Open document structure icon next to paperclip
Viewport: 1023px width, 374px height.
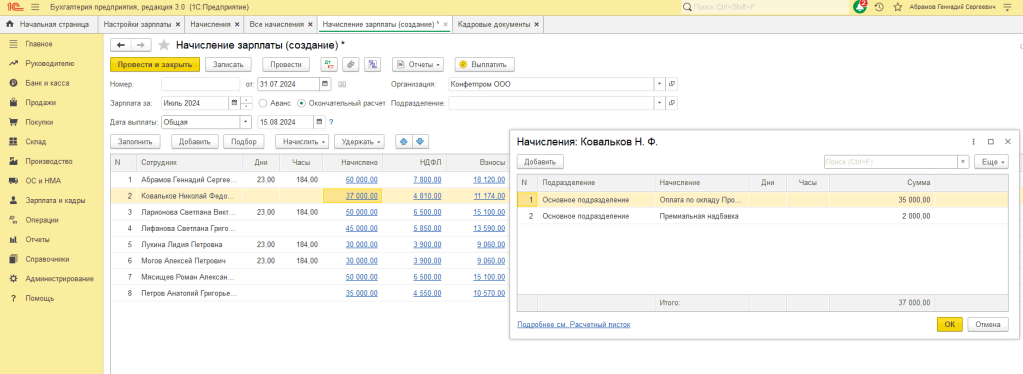point(373,65)
